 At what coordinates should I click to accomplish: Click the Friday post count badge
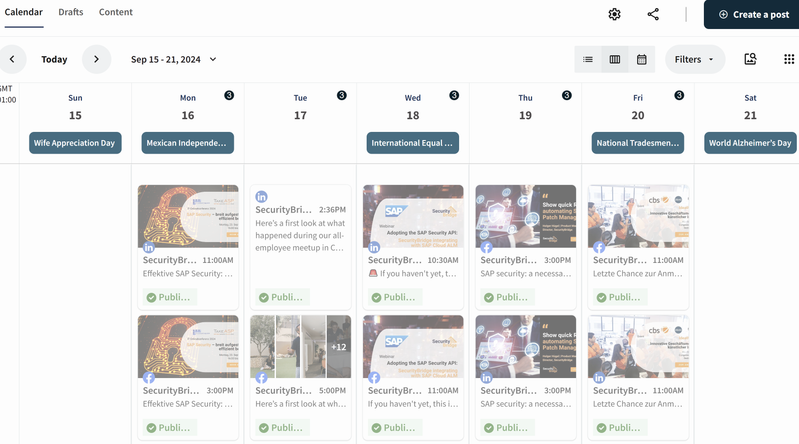click(679, 95)
